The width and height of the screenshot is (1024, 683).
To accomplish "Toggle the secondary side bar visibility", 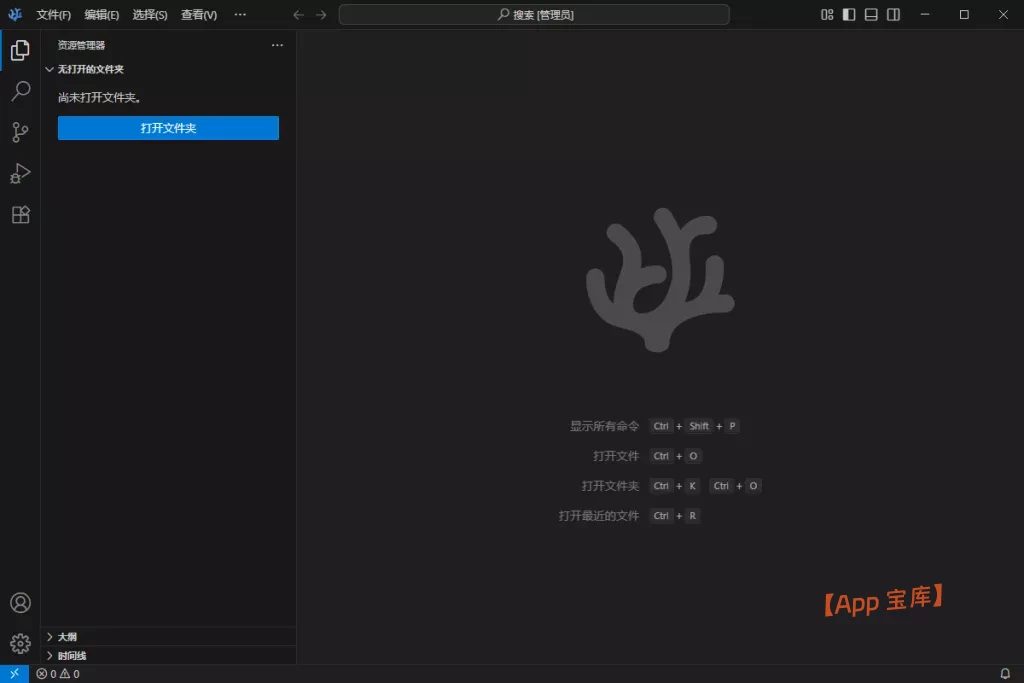I will tap(894, 15).
